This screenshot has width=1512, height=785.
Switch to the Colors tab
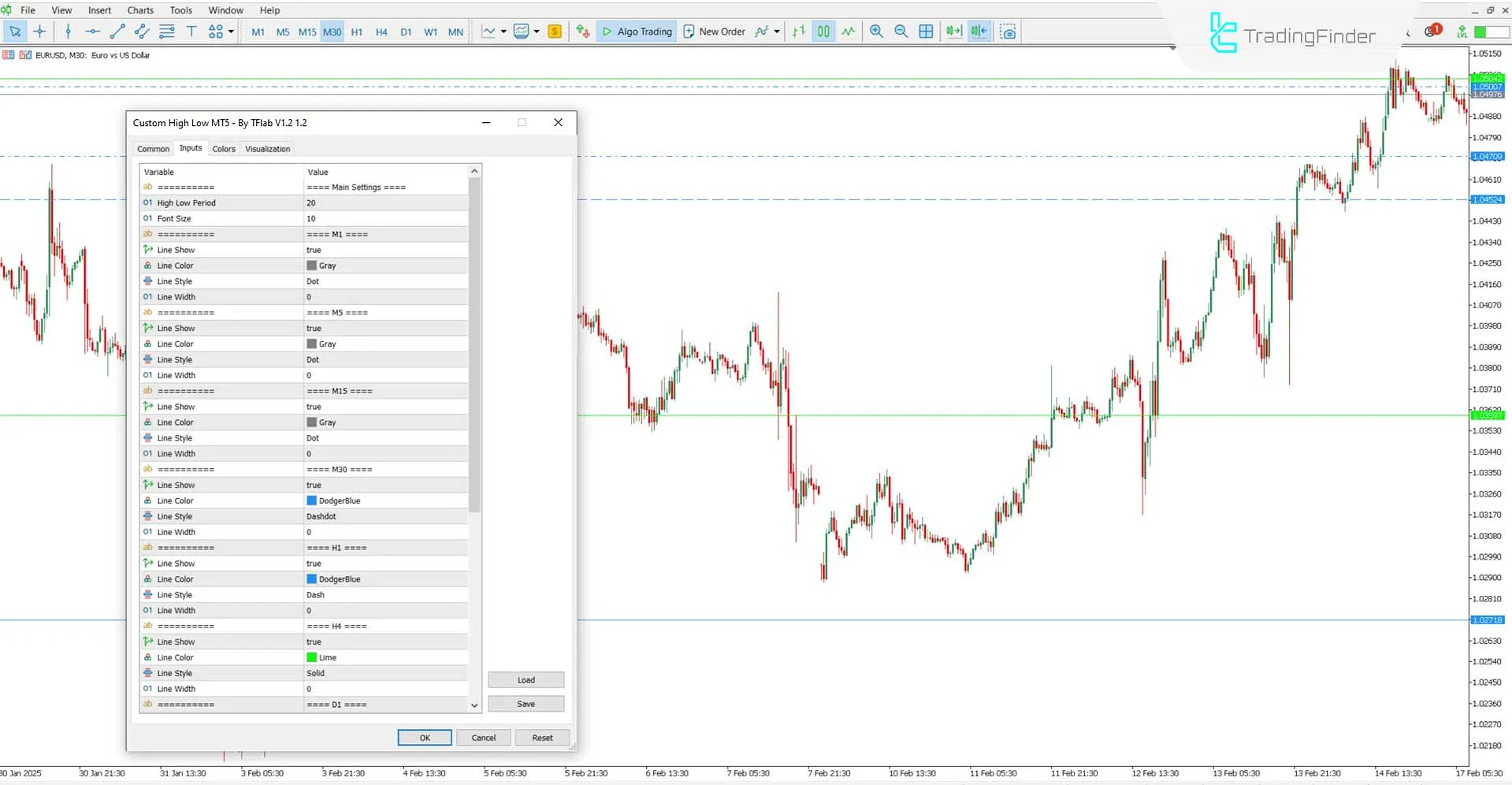coord(224,148)
